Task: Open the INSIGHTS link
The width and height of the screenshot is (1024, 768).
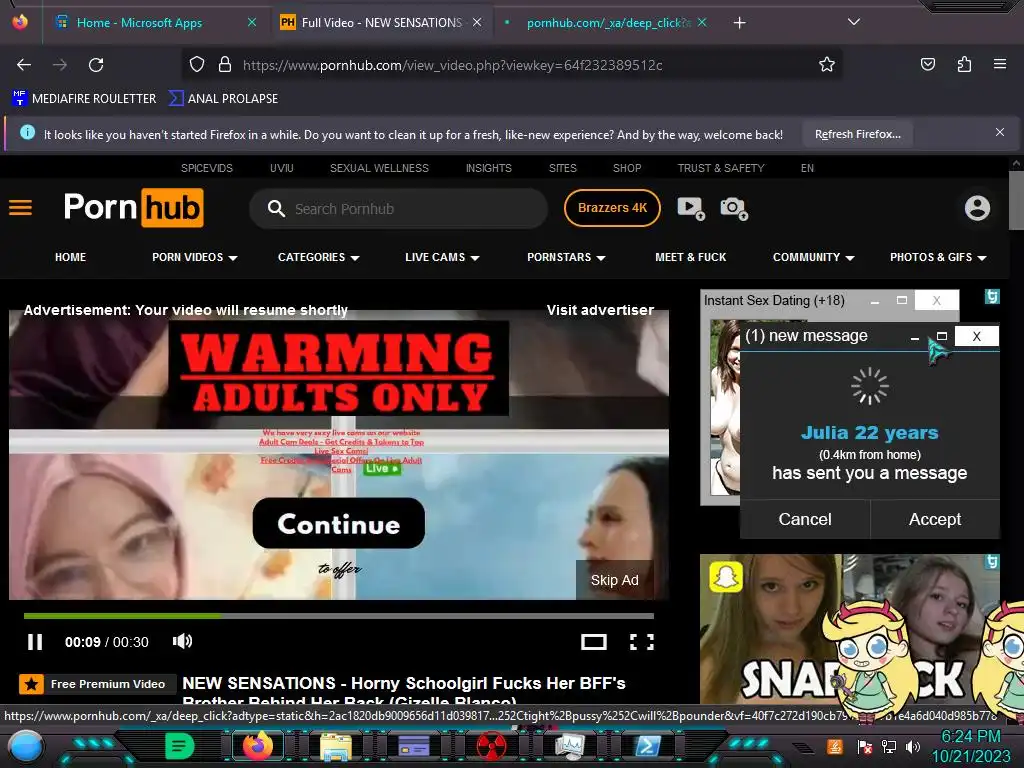Action: pos(488,168)
